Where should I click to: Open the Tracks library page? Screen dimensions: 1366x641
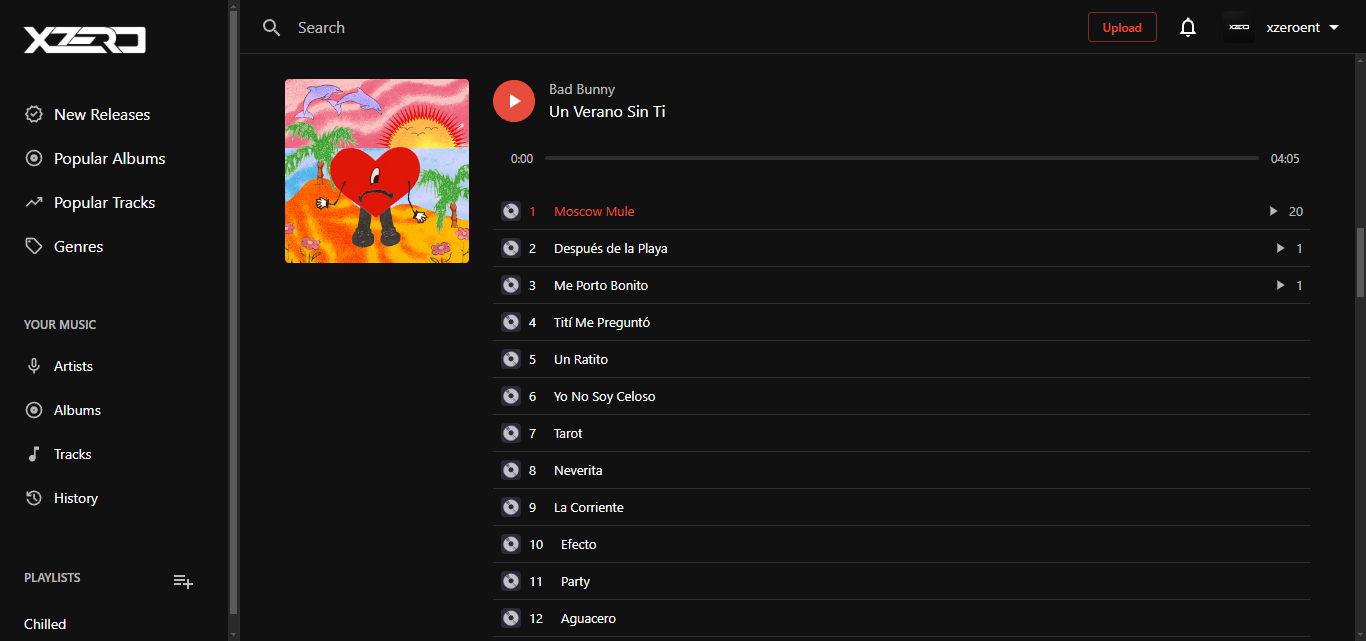72,455
